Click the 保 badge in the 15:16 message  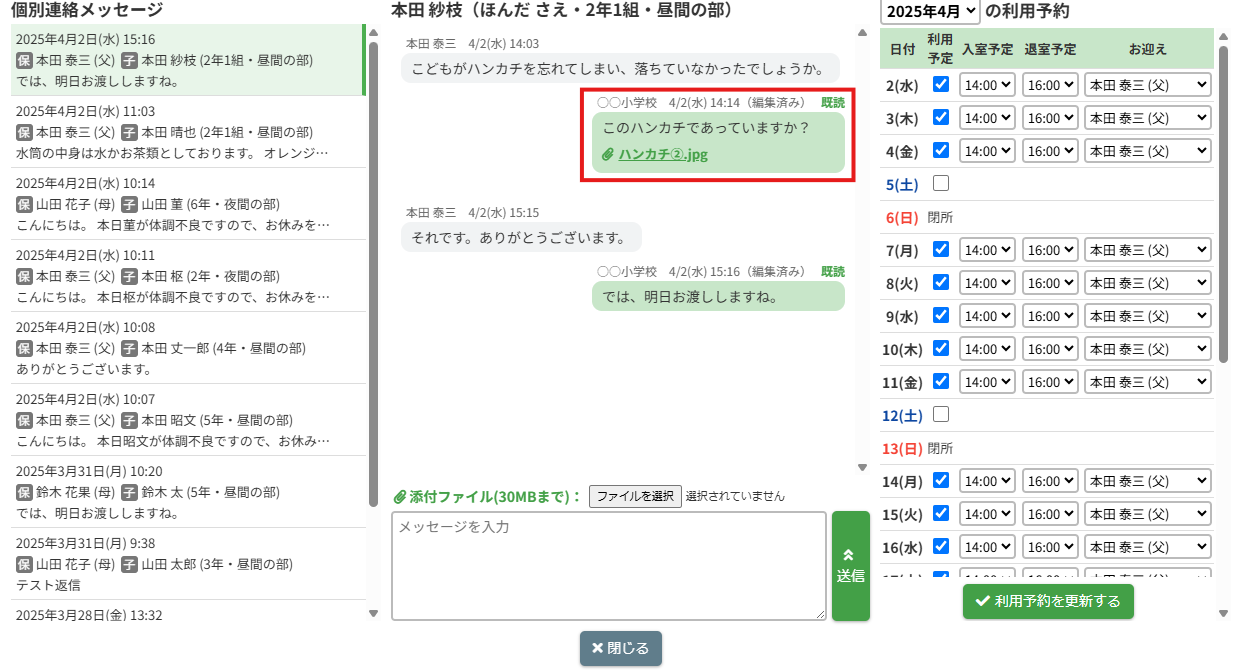pyautogui.click(x=25, y=60)
